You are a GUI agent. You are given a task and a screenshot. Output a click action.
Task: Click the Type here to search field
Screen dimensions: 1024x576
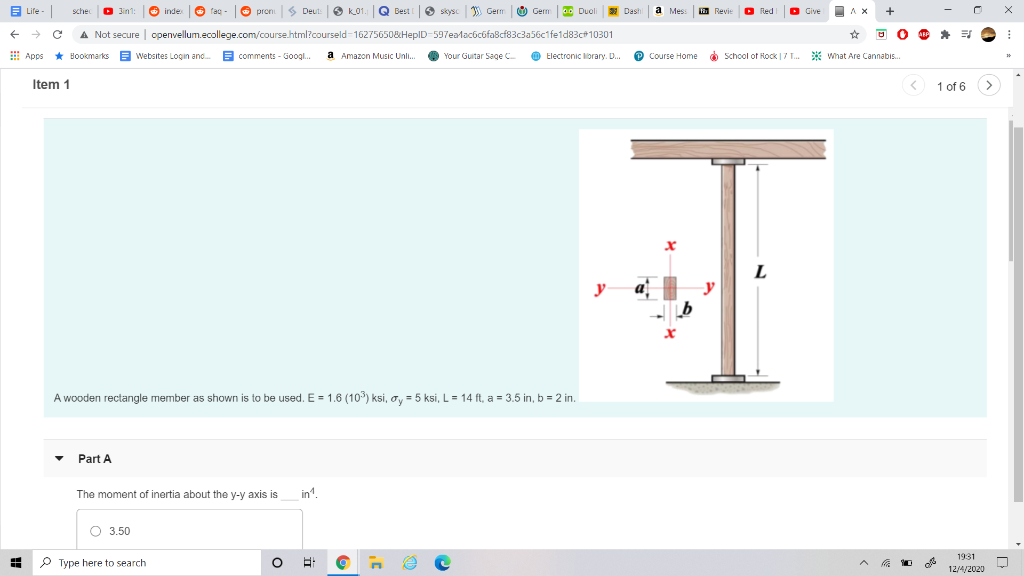(150, 564)
